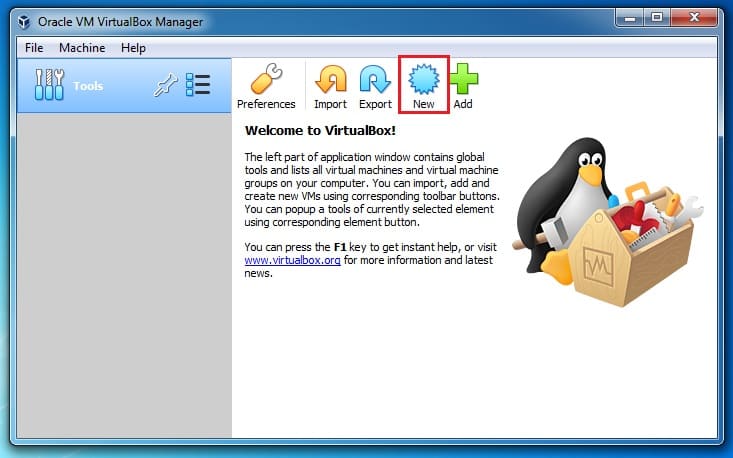This screenshot has width=733, height=458.
Task: Open the Tools list menu icon
Action: coord(198,85)
